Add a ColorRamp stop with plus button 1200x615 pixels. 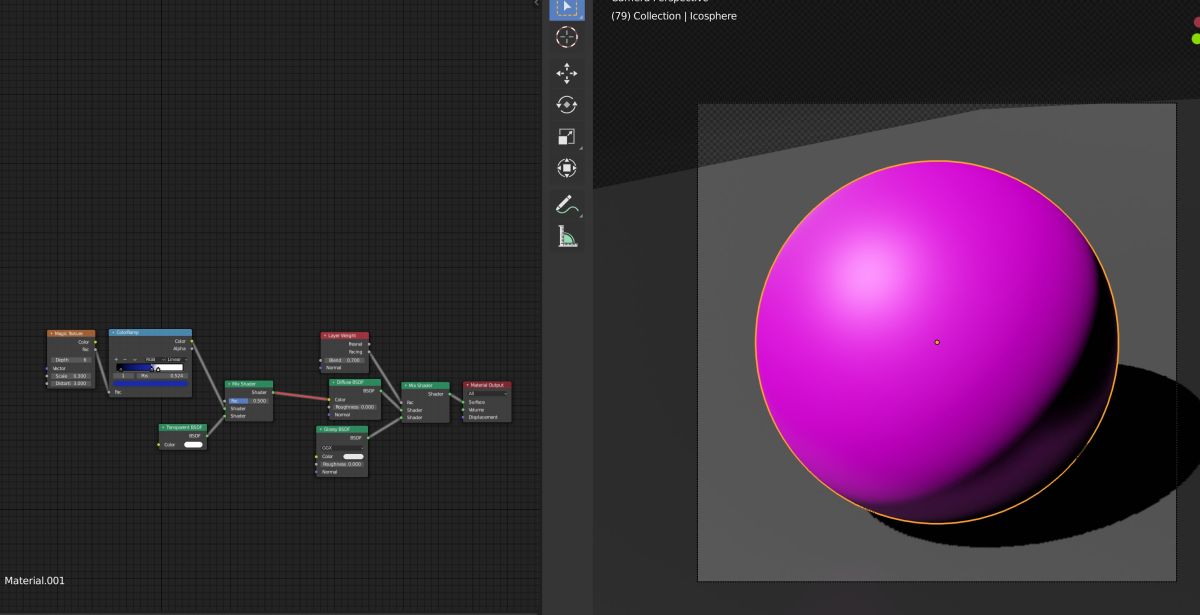[x=116, y=359]
